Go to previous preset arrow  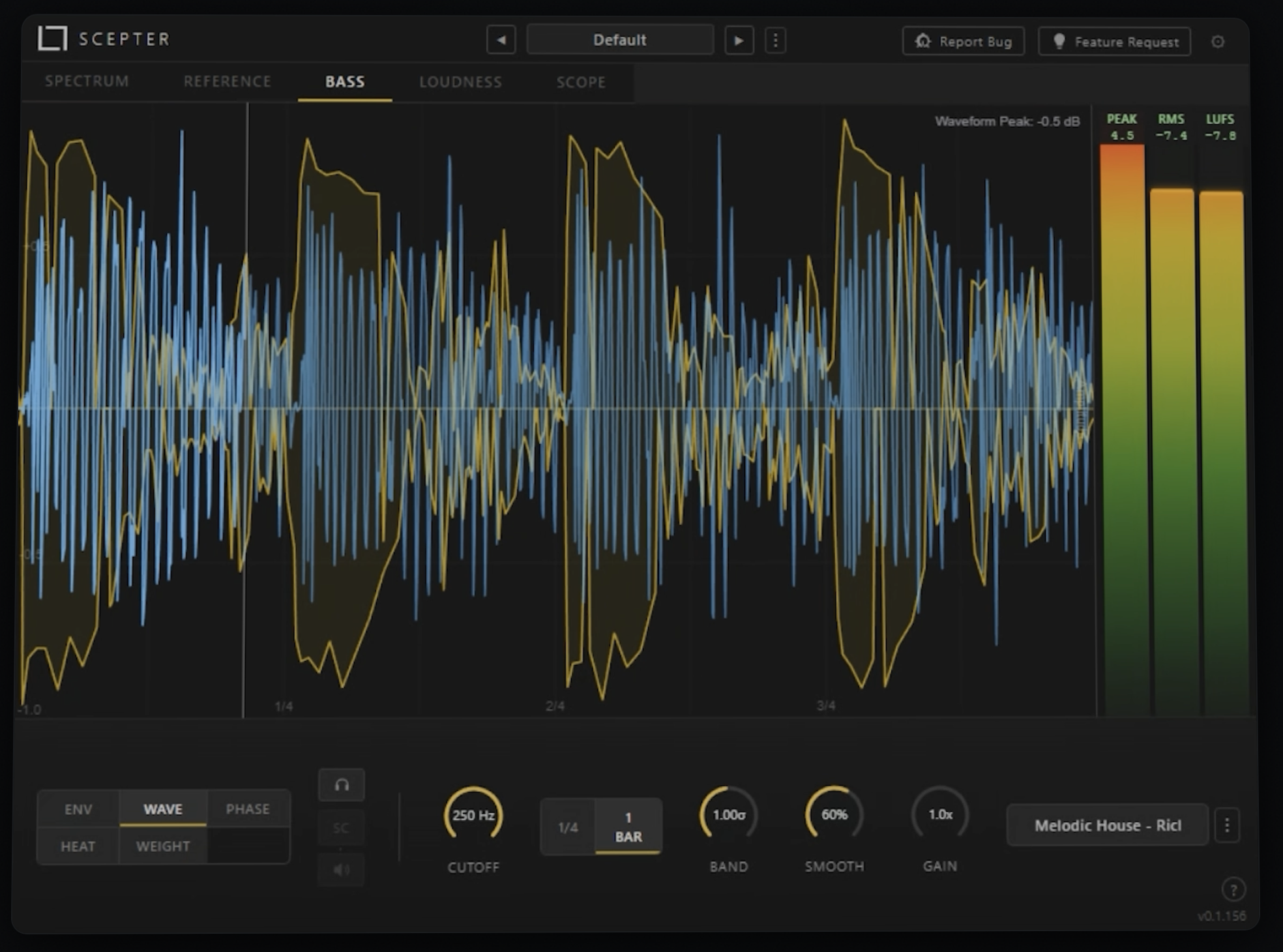click(501, 40)
